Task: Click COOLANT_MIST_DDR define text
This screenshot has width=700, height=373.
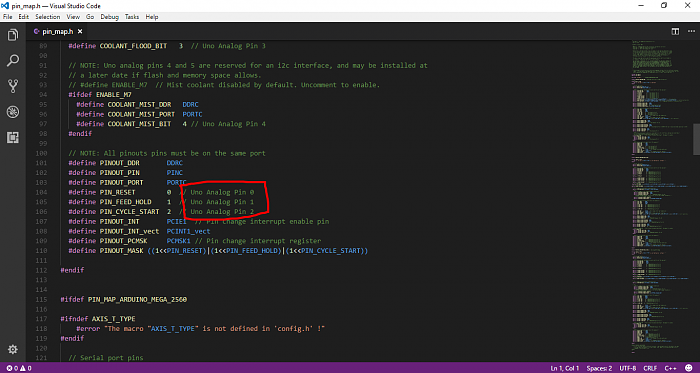Action: 139,104
